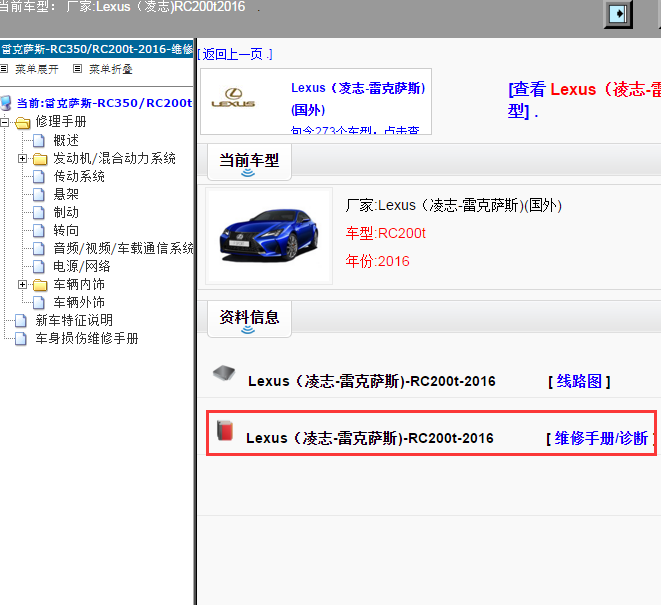
Task: Click the 菜单折叠 text
Action: click(x=111, y=69)
